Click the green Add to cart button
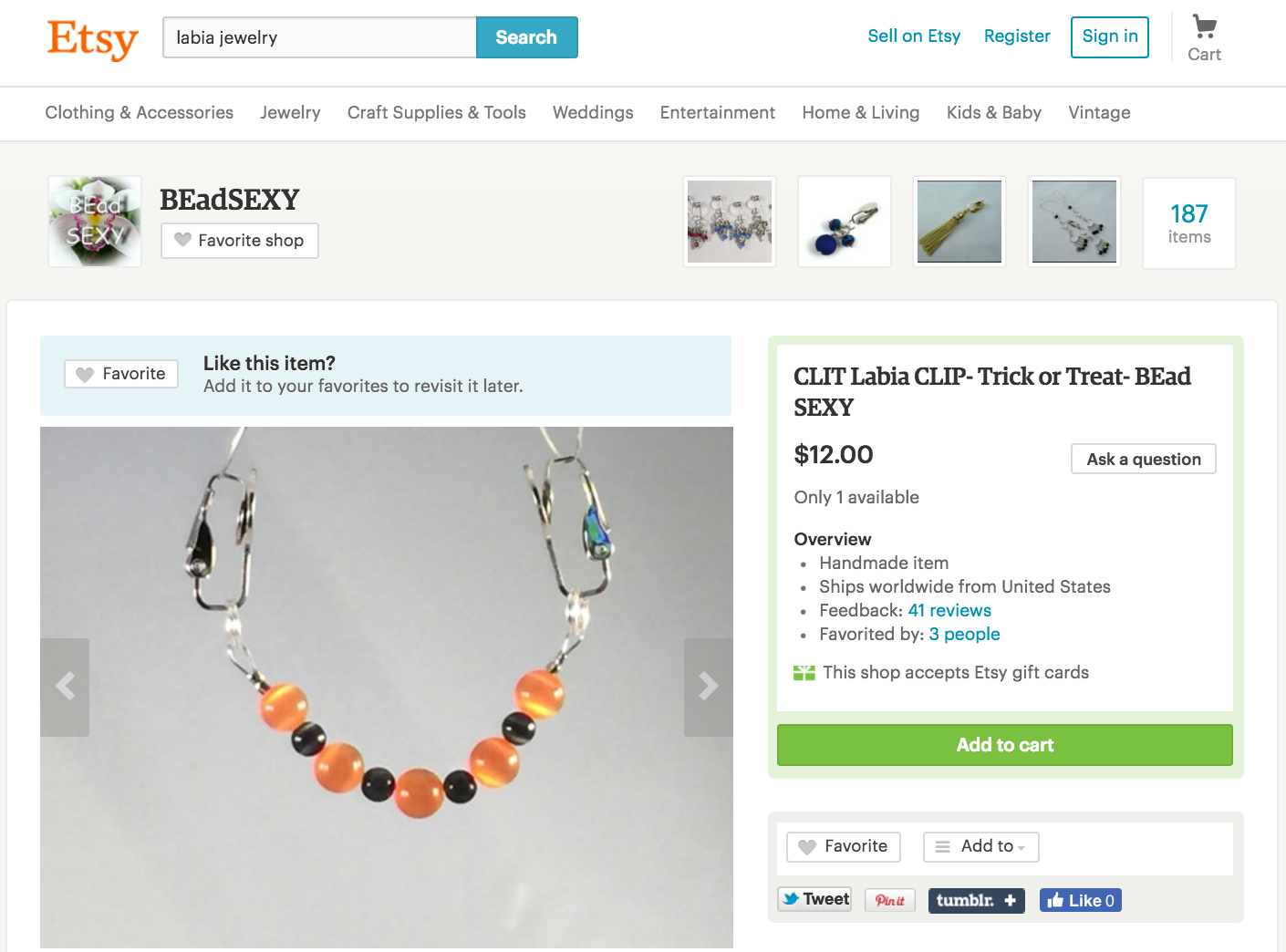Screen dimensions: 1286x952 point(1005,745)
